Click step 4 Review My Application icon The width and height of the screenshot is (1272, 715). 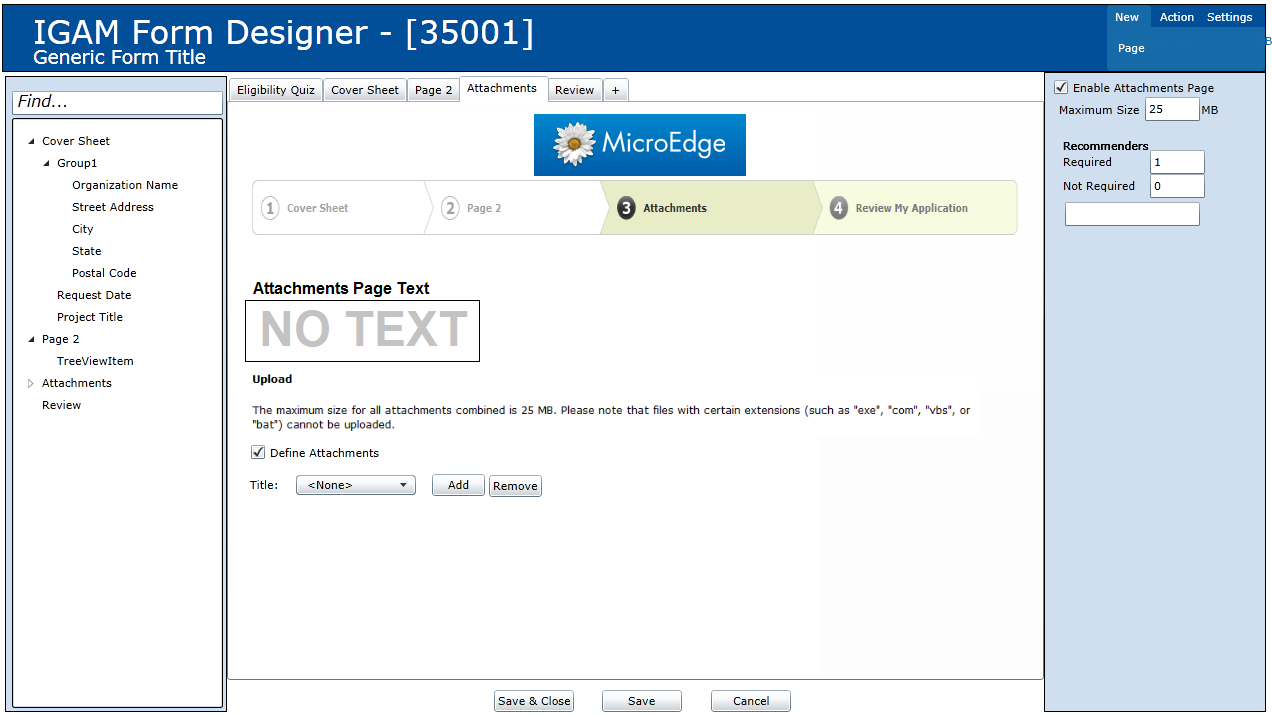coord(839,208)
